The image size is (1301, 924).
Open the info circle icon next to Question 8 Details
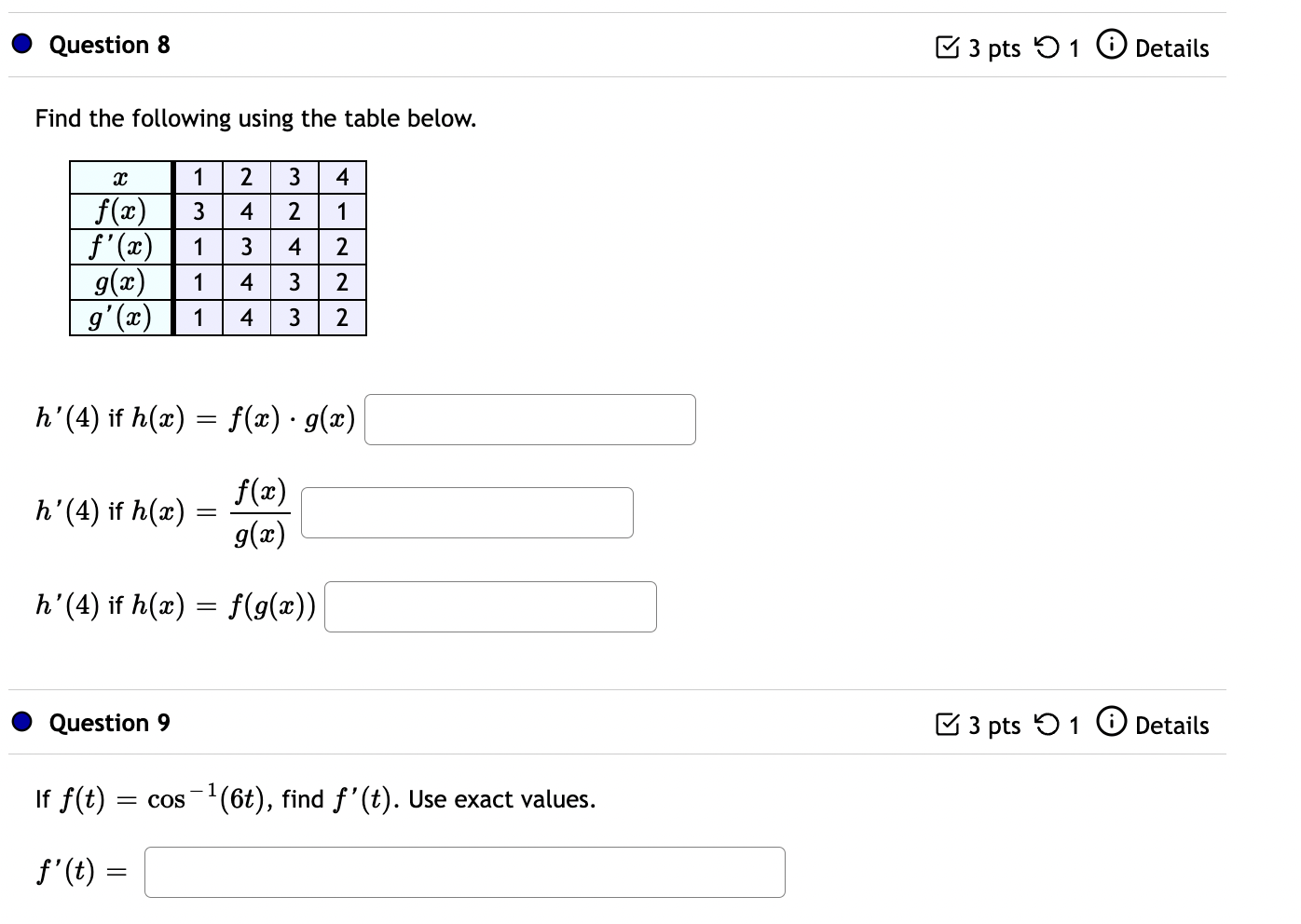pyautogui.click(x=1111, y=47)
